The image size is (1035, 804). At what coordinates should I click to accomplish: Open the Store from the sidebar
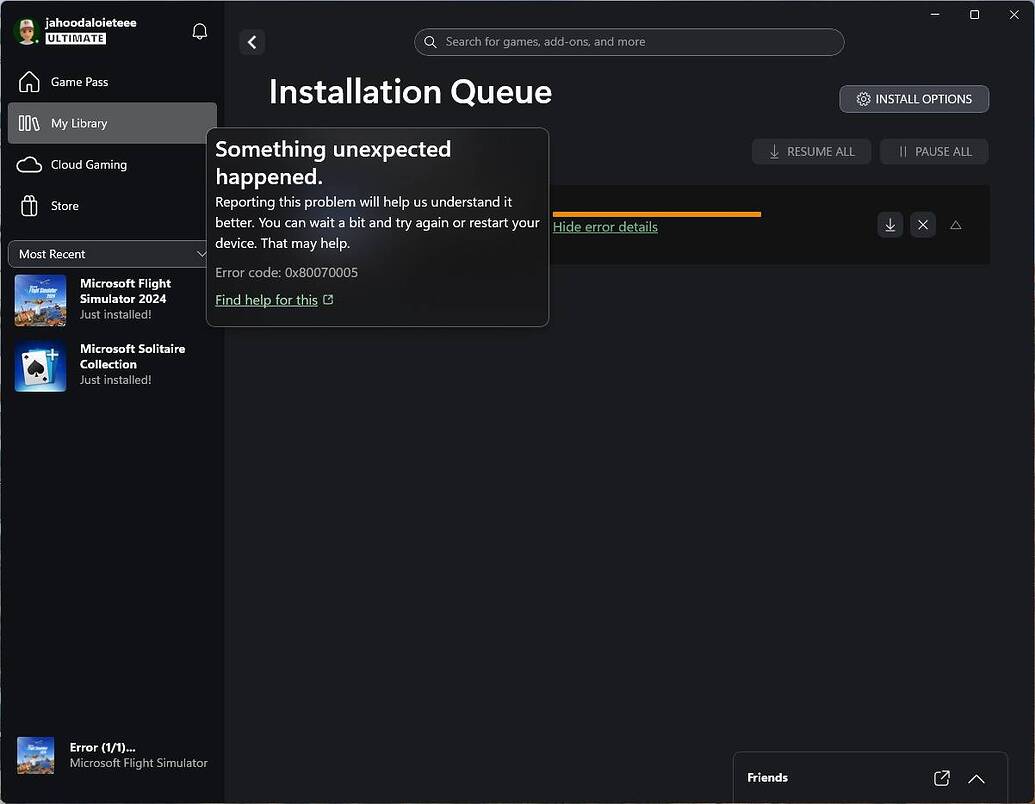tap(64, 205)
